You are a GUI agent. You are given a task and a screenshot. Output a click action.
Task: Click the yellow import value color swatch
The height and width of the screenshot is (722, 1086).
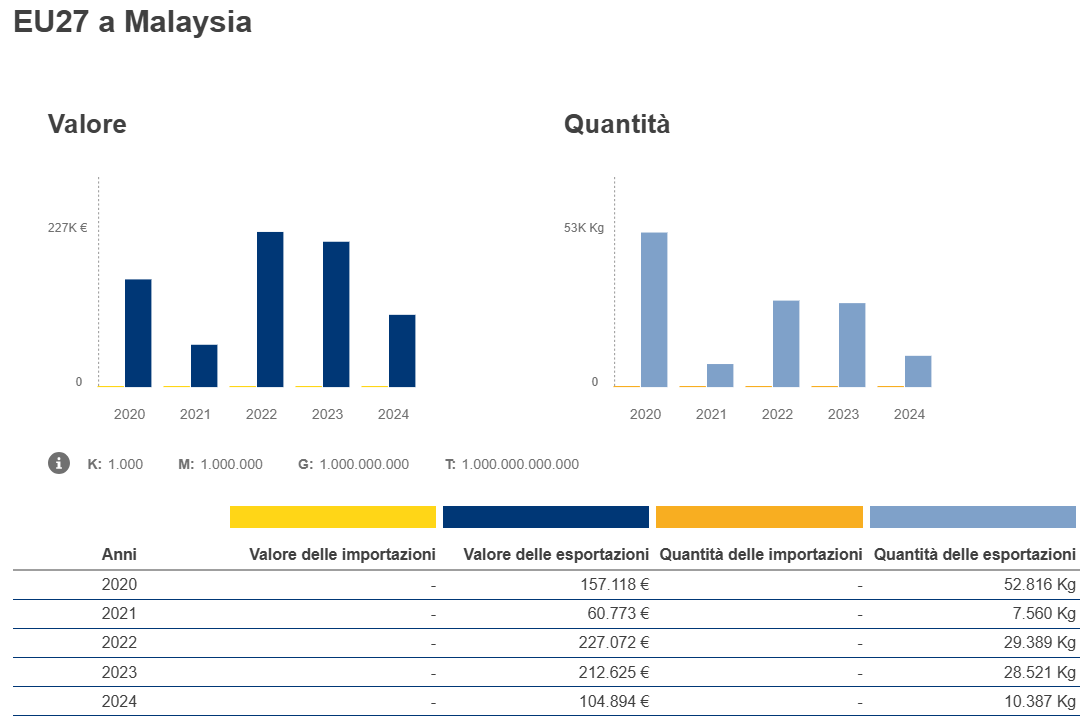click(x=332, y=517)
